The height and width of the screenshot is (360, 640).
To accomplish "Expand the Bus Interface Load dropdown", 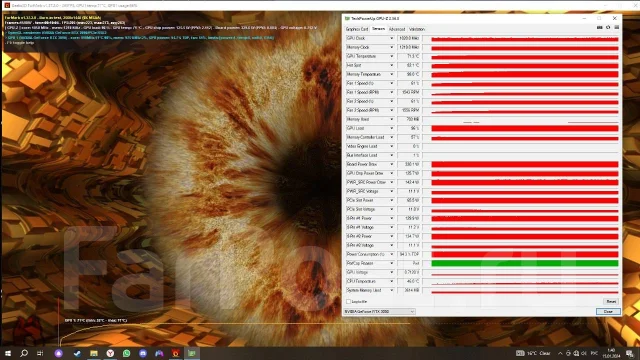I will point(391,155).
